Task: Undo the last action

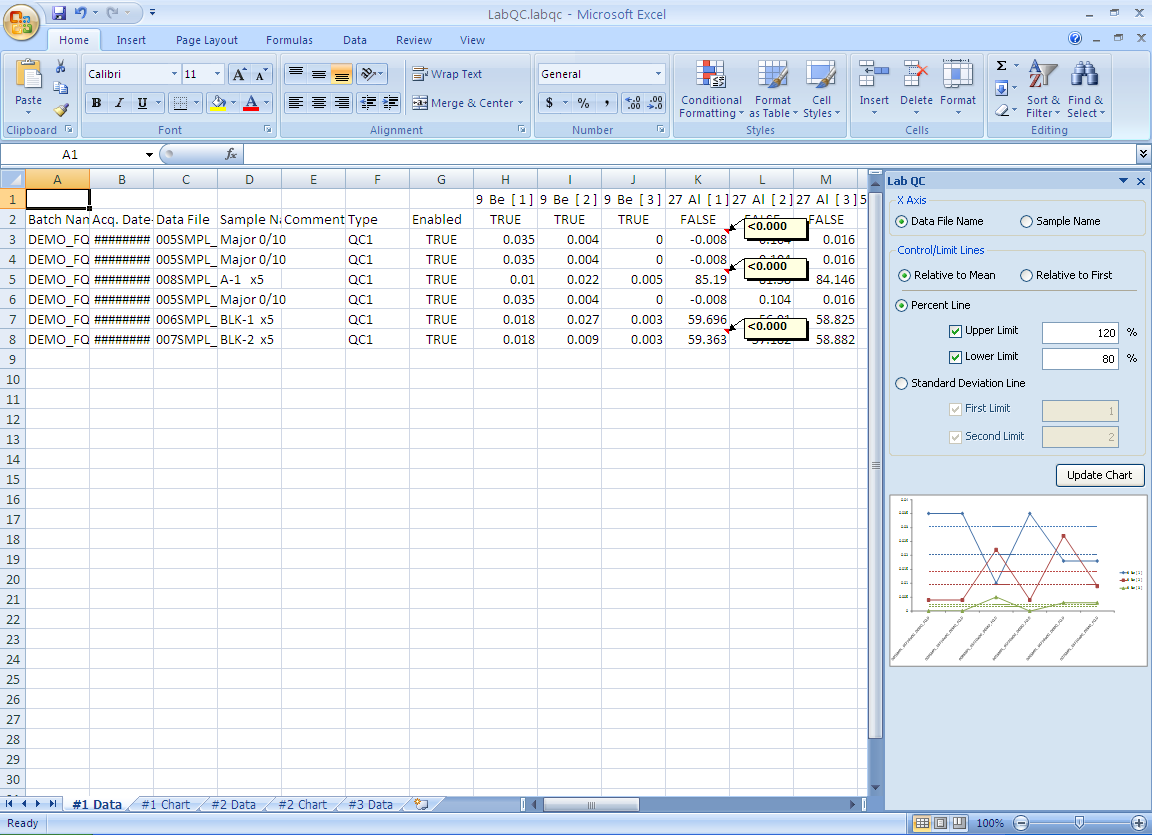Action: pyautogui.click(x=80, y=12)
